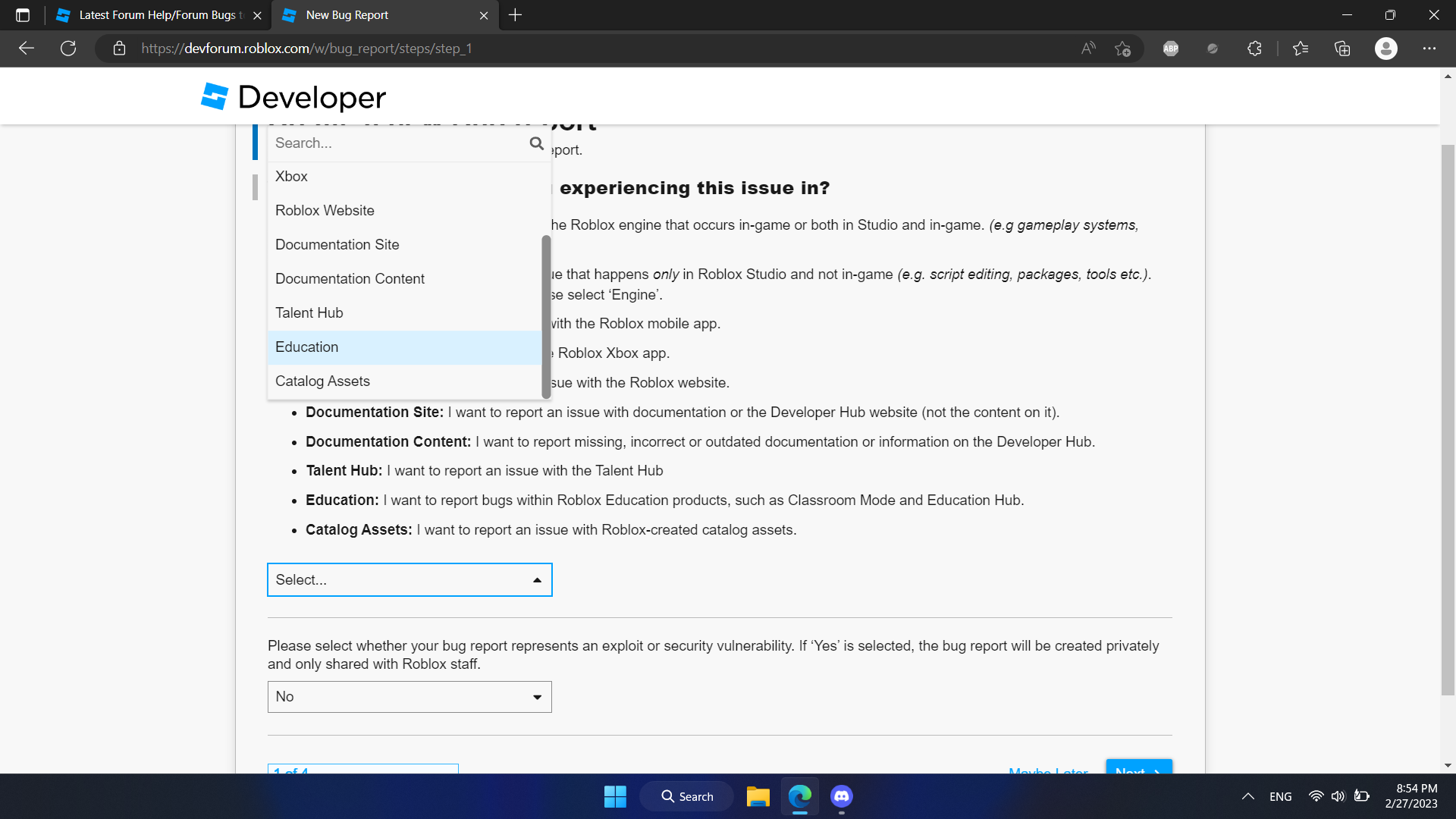This screenshot has height=819, width=1456.
Task: Open the Adblock Plus extension icon
Action: pyautogui.click(x=1169, y=48)
